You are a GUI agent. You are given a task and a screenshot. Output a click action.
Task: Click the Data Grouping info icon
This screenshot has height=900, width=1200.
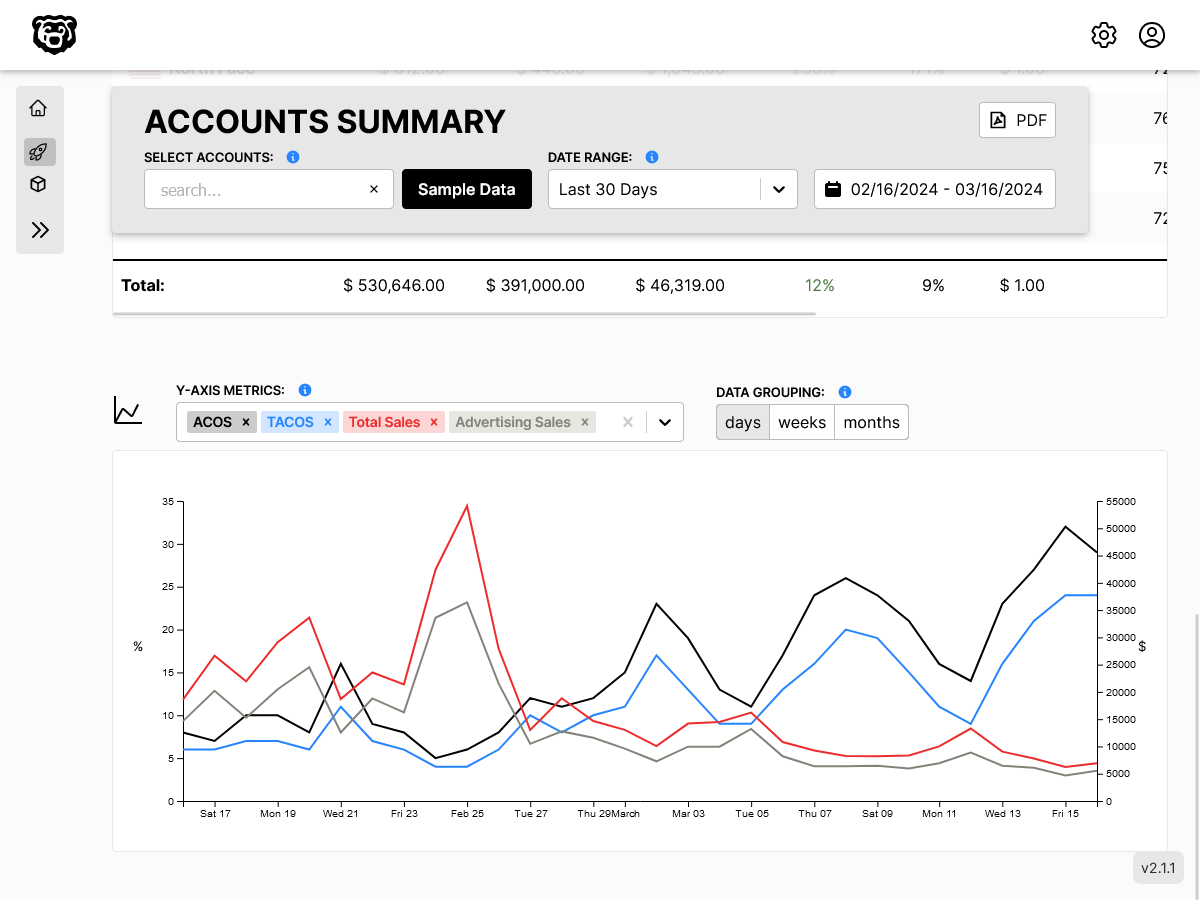coord(844,392)
